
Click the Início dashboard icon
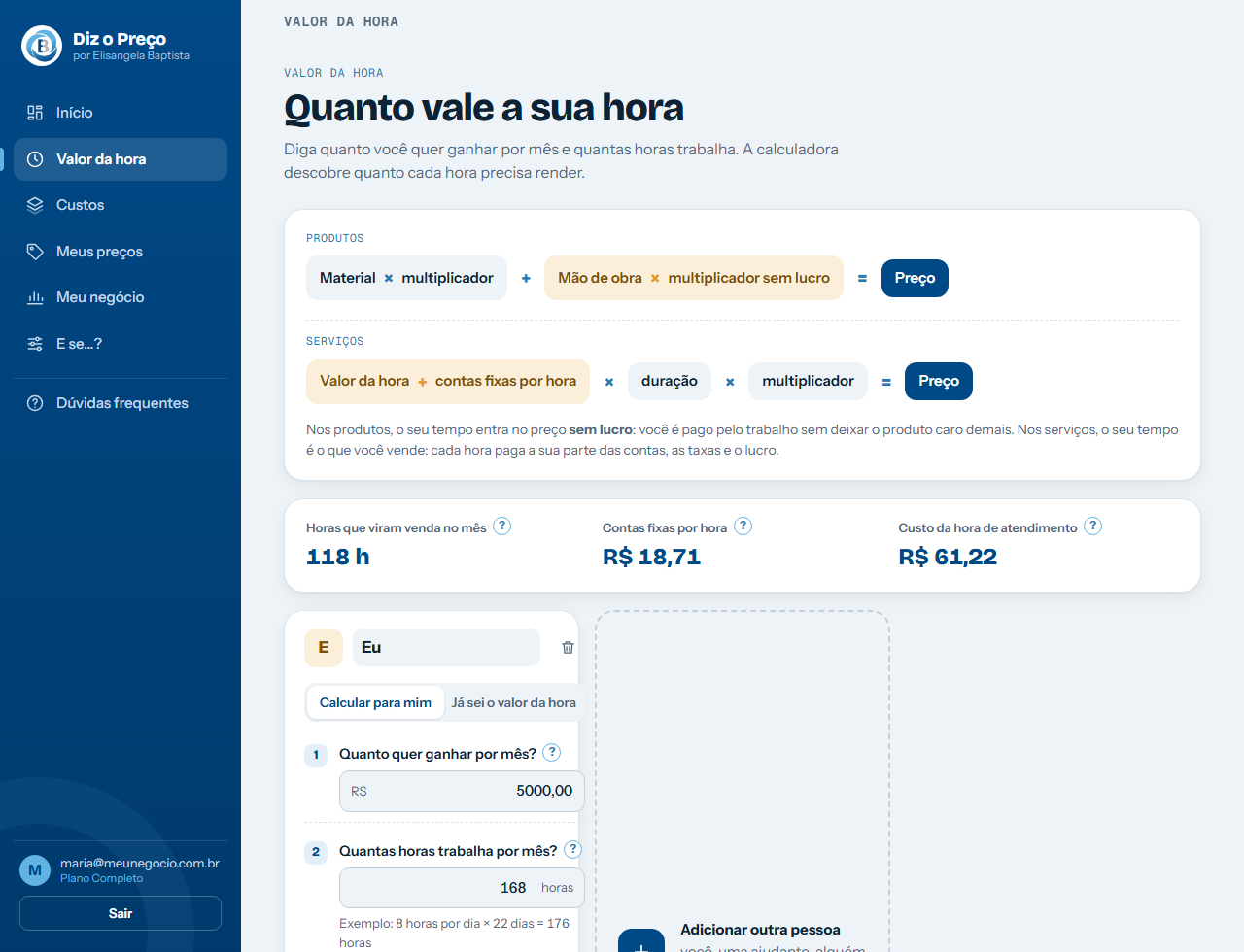coord(35,113)
